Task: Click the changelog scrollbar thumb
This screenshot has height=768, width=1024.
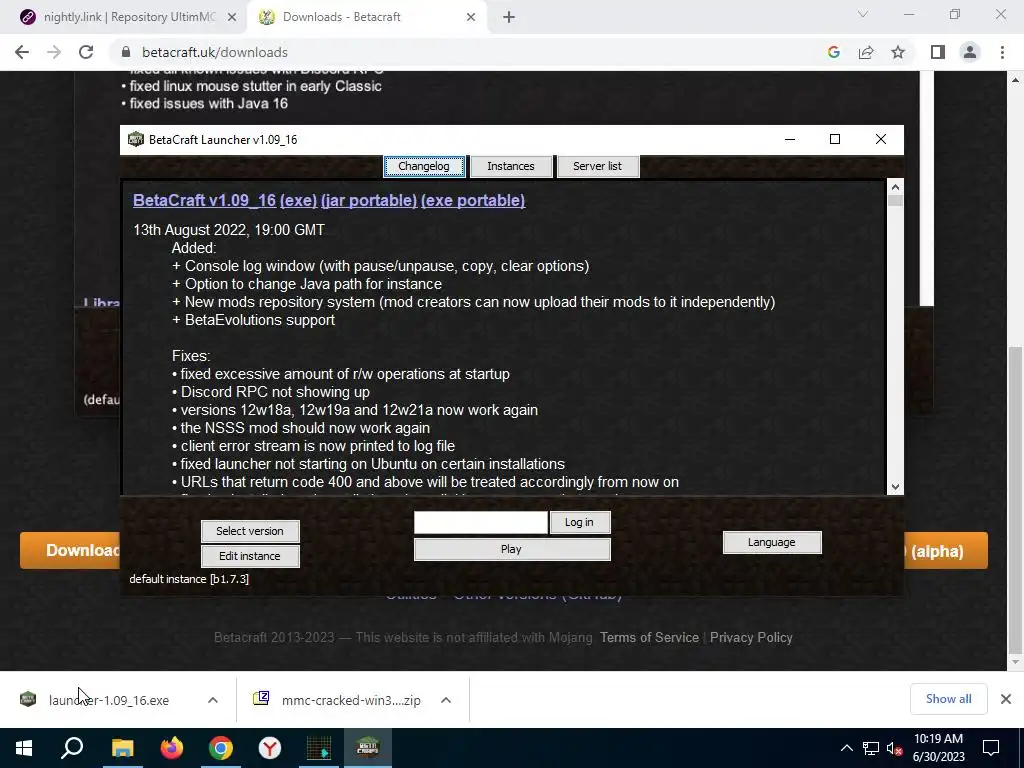Action: pos(895,200)
